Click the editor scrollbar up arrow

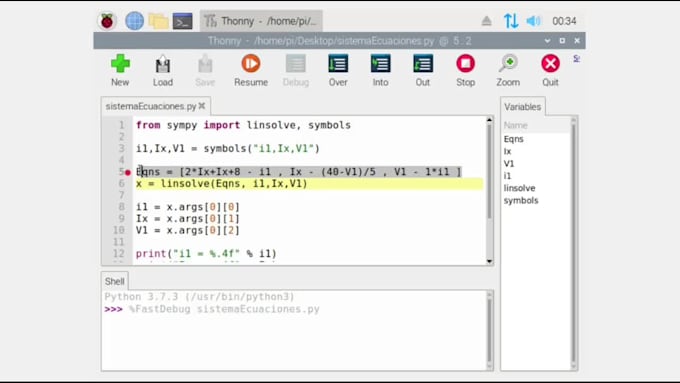click(489, 120)
